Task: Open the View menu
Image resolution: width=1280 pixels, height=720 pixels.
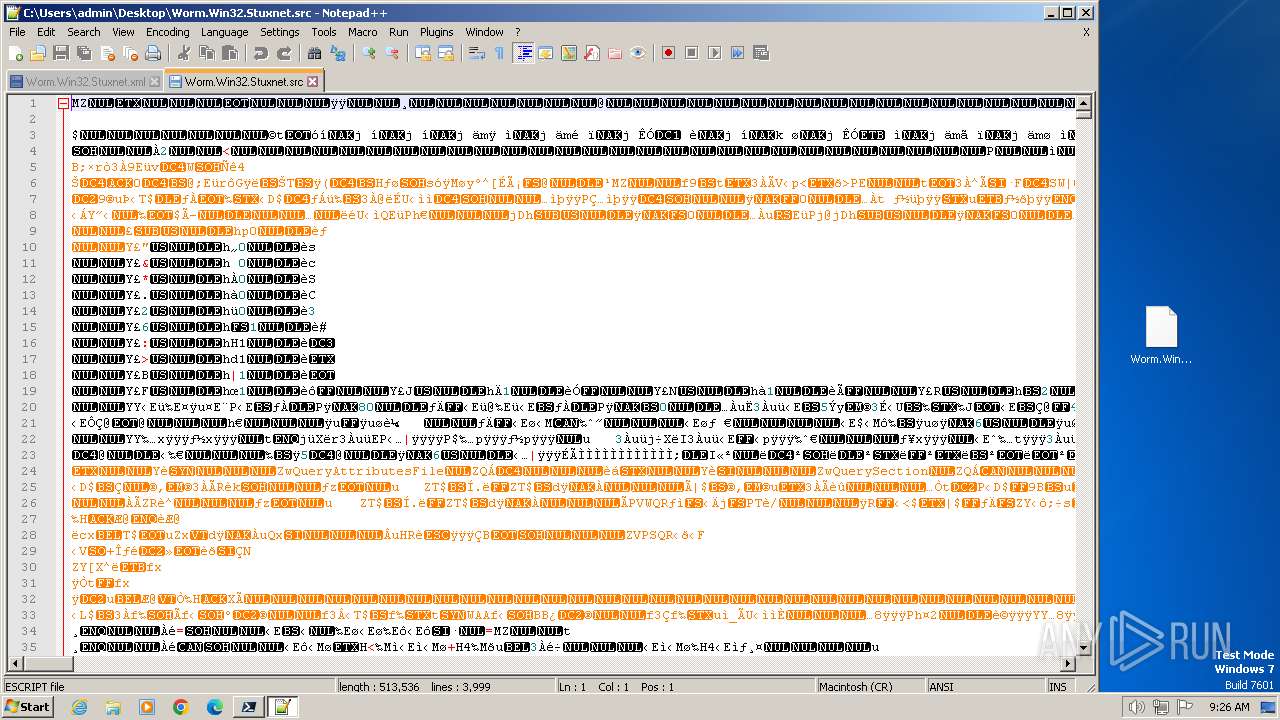Action: [123, 32]
